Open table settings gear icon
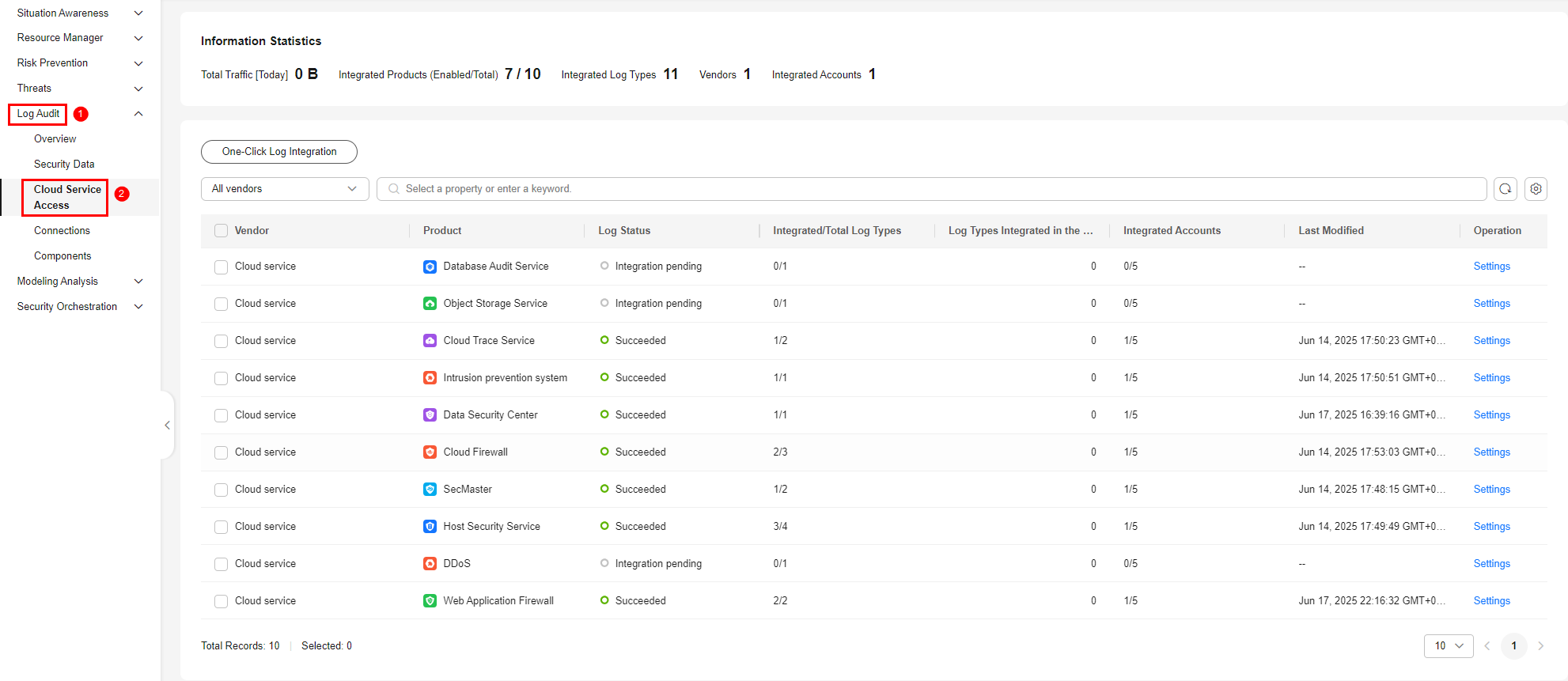1568x681 pixels. tap(1536, 189)
